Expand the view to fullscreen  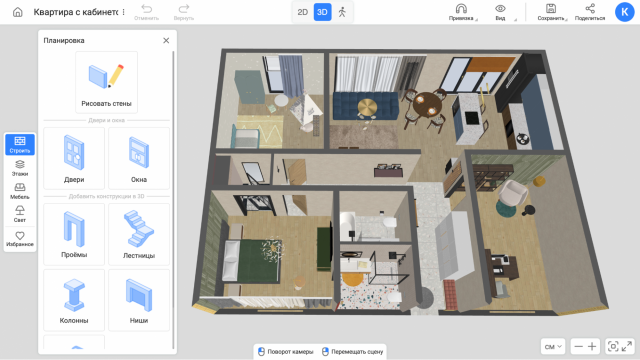(627, 347)
